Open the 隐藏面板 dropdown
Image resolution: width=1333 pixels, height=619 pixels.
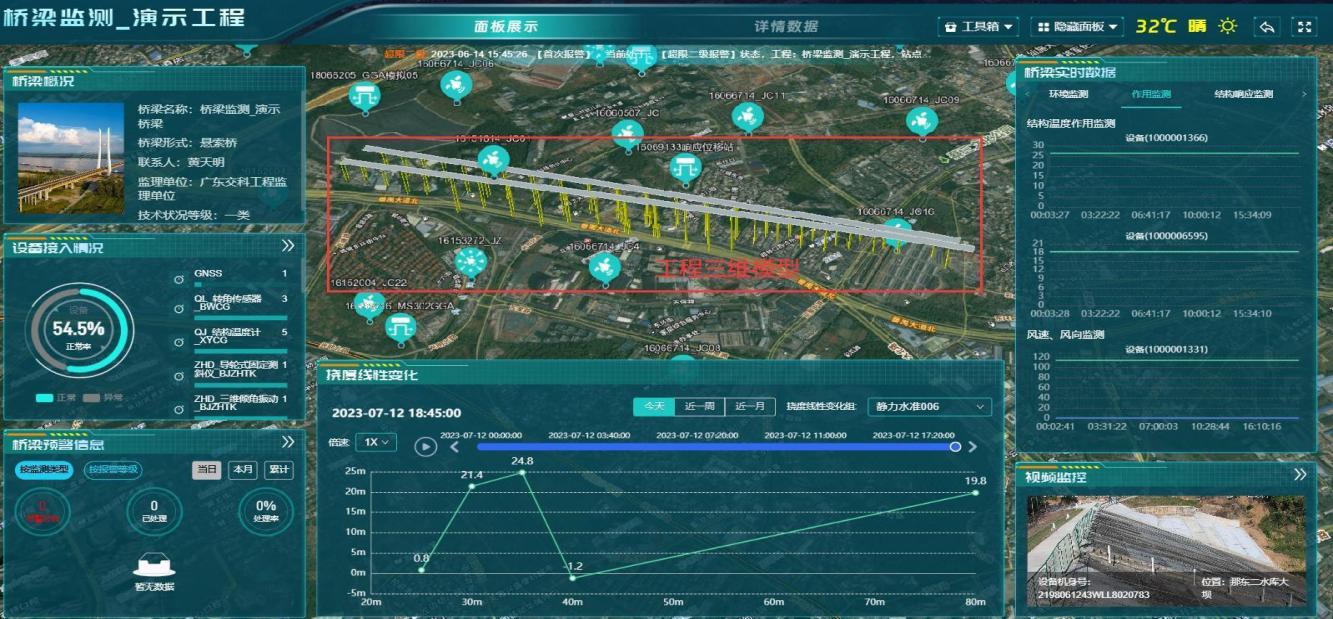1076,27
